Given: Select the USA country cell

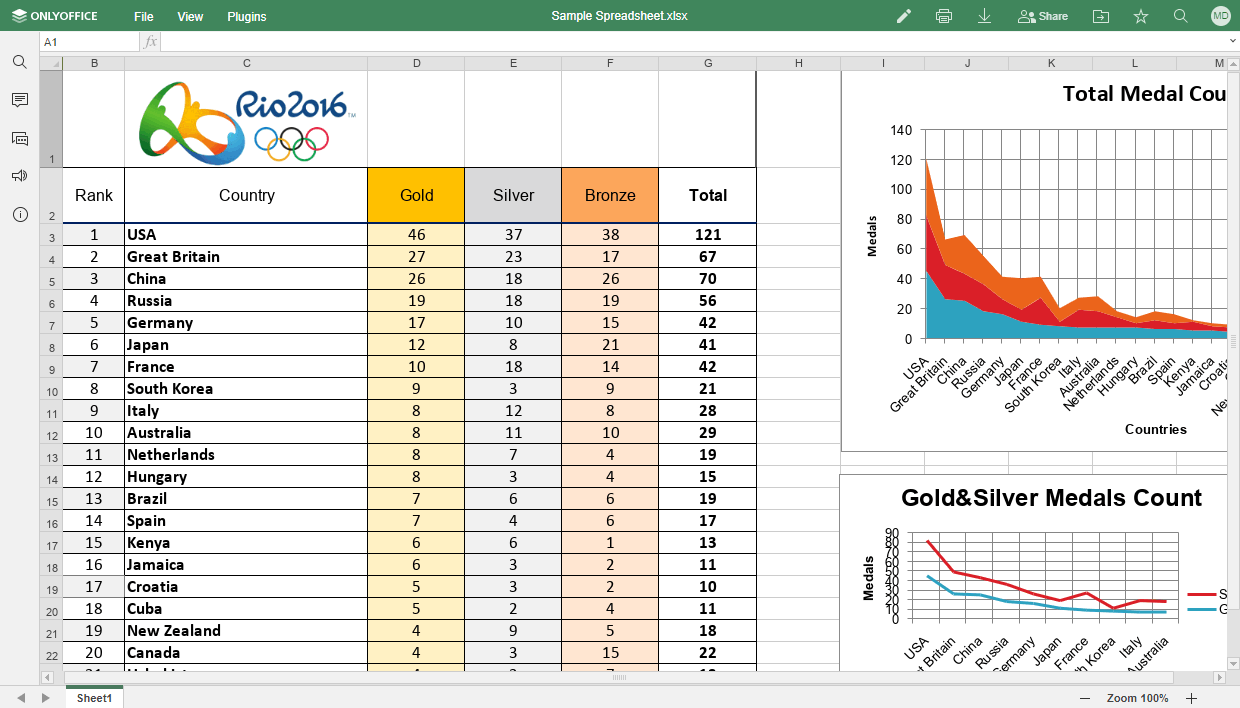Looking at the screenshot, I should tap(246, 235).
